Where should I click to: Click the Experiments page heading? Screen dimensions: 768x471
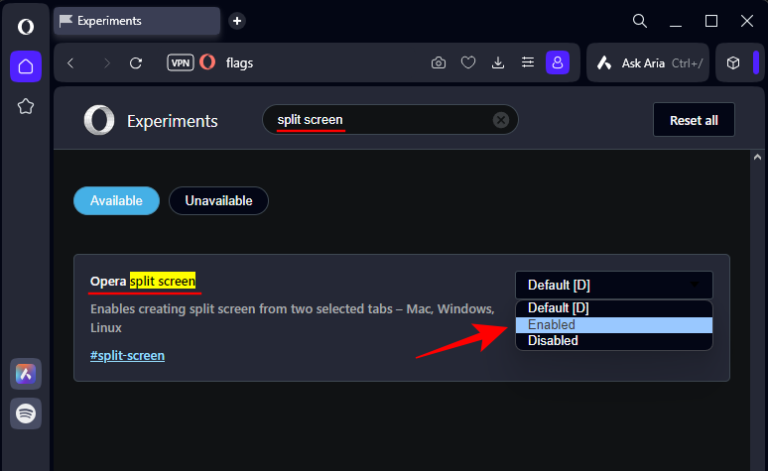pos(172,121)
